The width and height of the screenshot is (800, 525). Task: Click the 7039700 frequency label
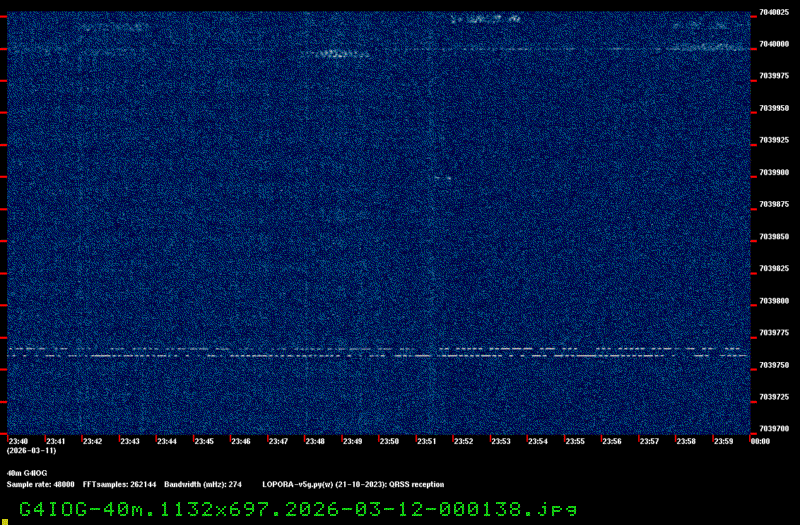coord(774,429)
